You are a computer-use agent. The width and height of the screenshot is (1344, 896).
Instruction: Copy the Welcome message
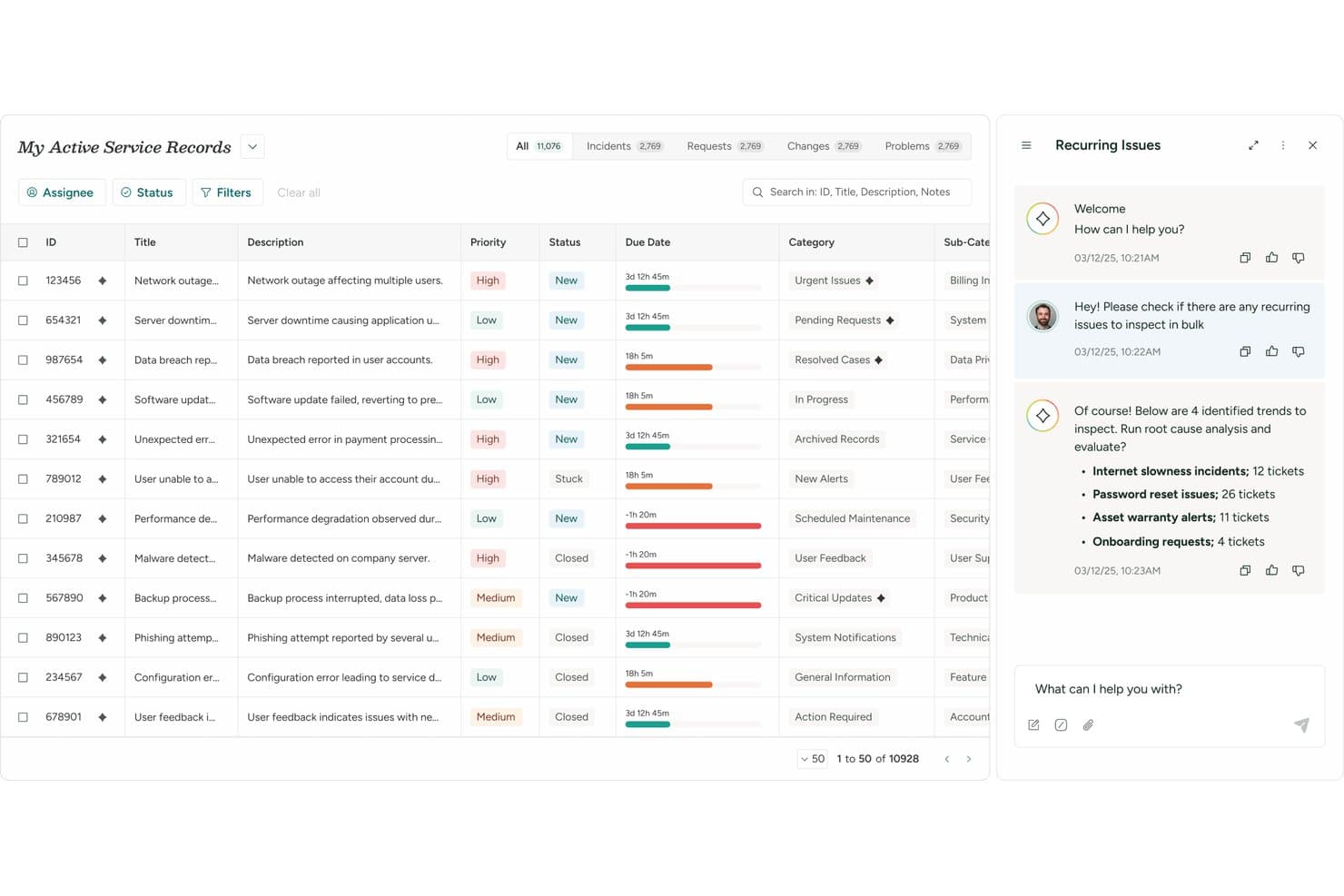[x=1245, y=258]
